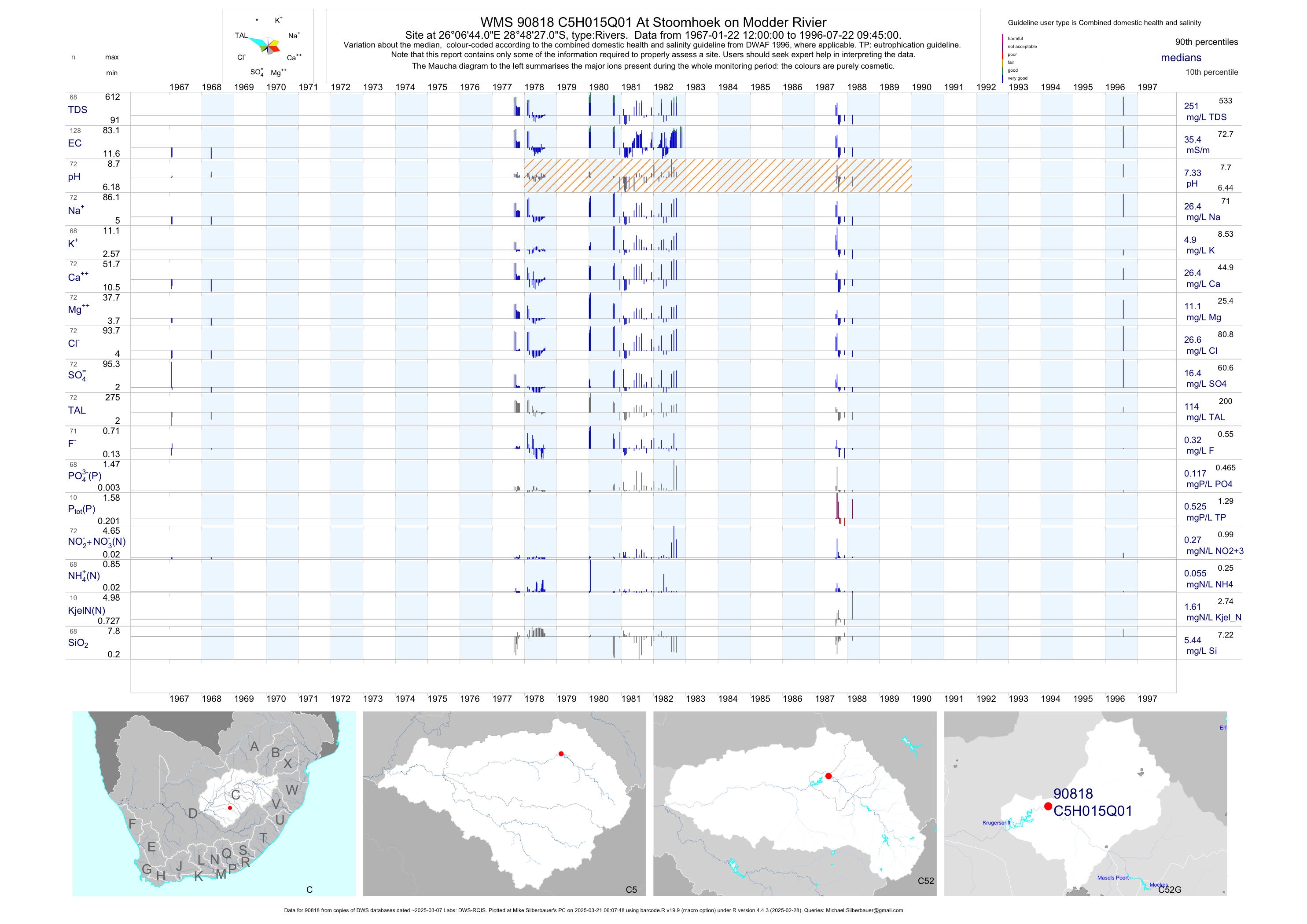1307x924 pixels.
Task: Click the Krugersdrift label on local map
Action: coord(996,823)
